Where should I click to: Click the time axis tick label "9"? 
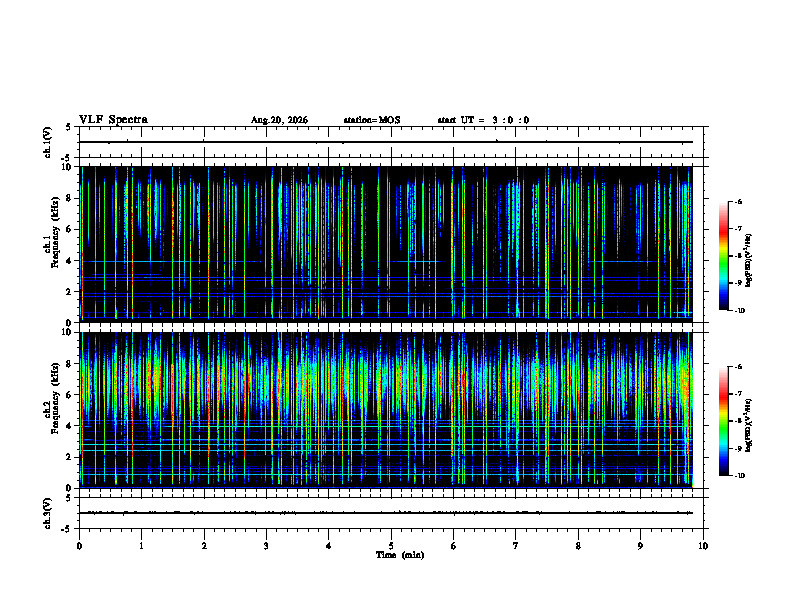[640, 546]
